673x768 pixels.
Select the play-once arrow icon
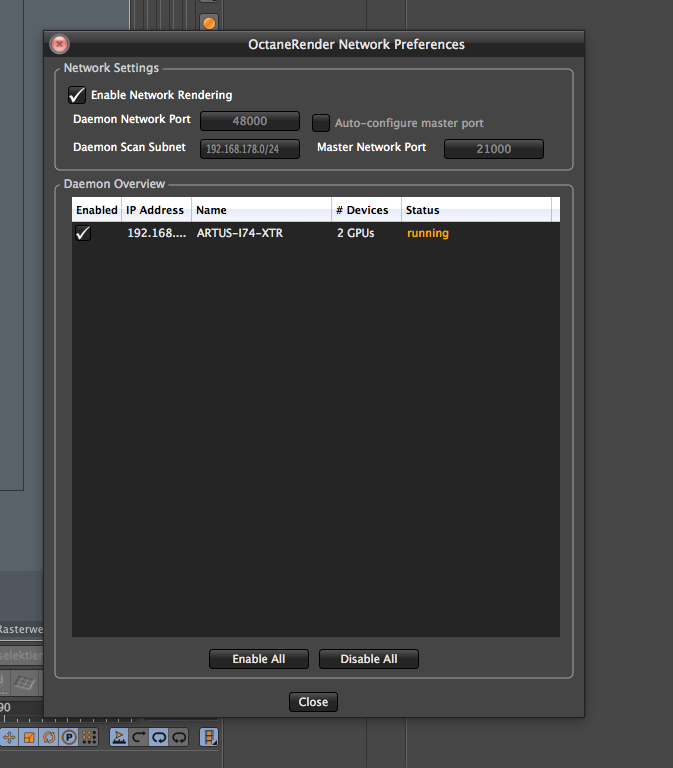pyautogui.click(x=139, y=737)
